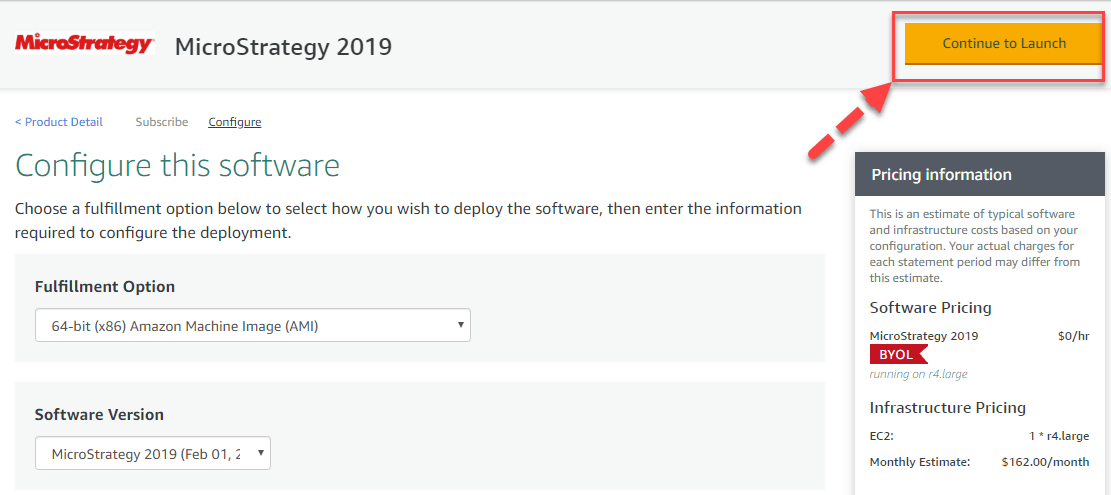This screenshot has height=495, width=1111.
Task: Click the Continue to Launch button
Action: pyautogui.click(x=1003, y=44)
